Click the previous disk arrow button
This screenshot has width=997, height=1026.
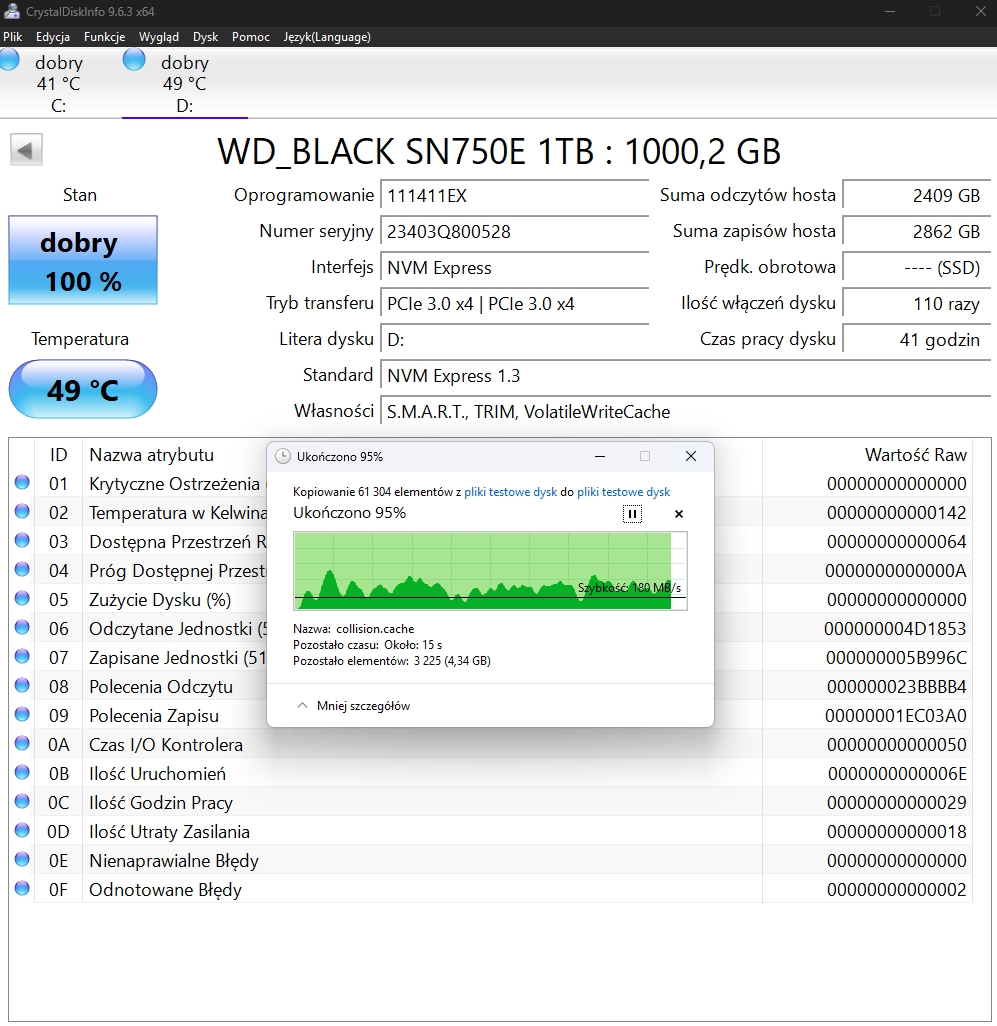[26, 151]
